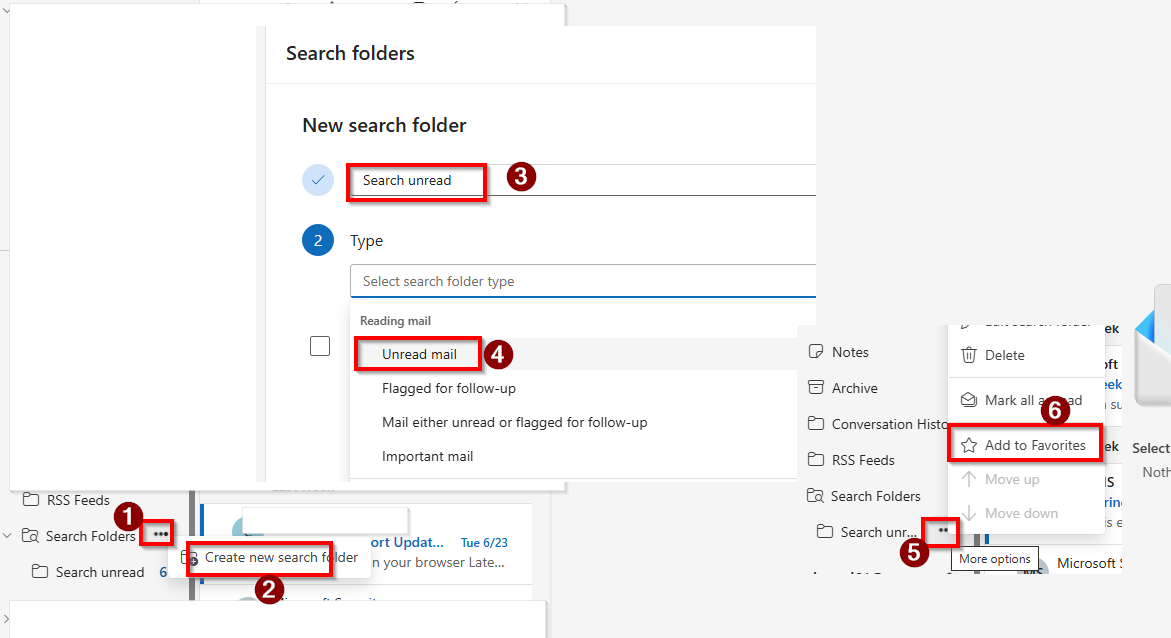Click the completed step one checkmark circle
This screenshot has width=1171, height=638.
317,180
